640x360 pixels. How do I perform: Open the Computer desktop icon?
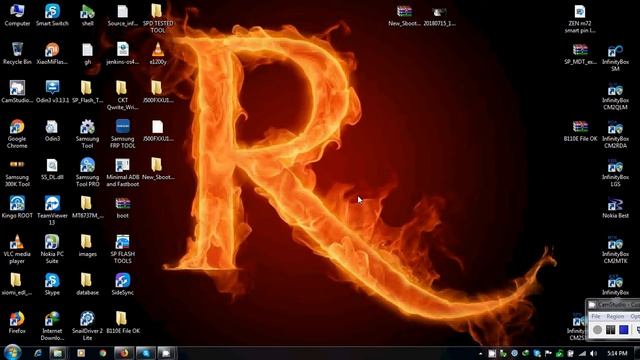17,15
